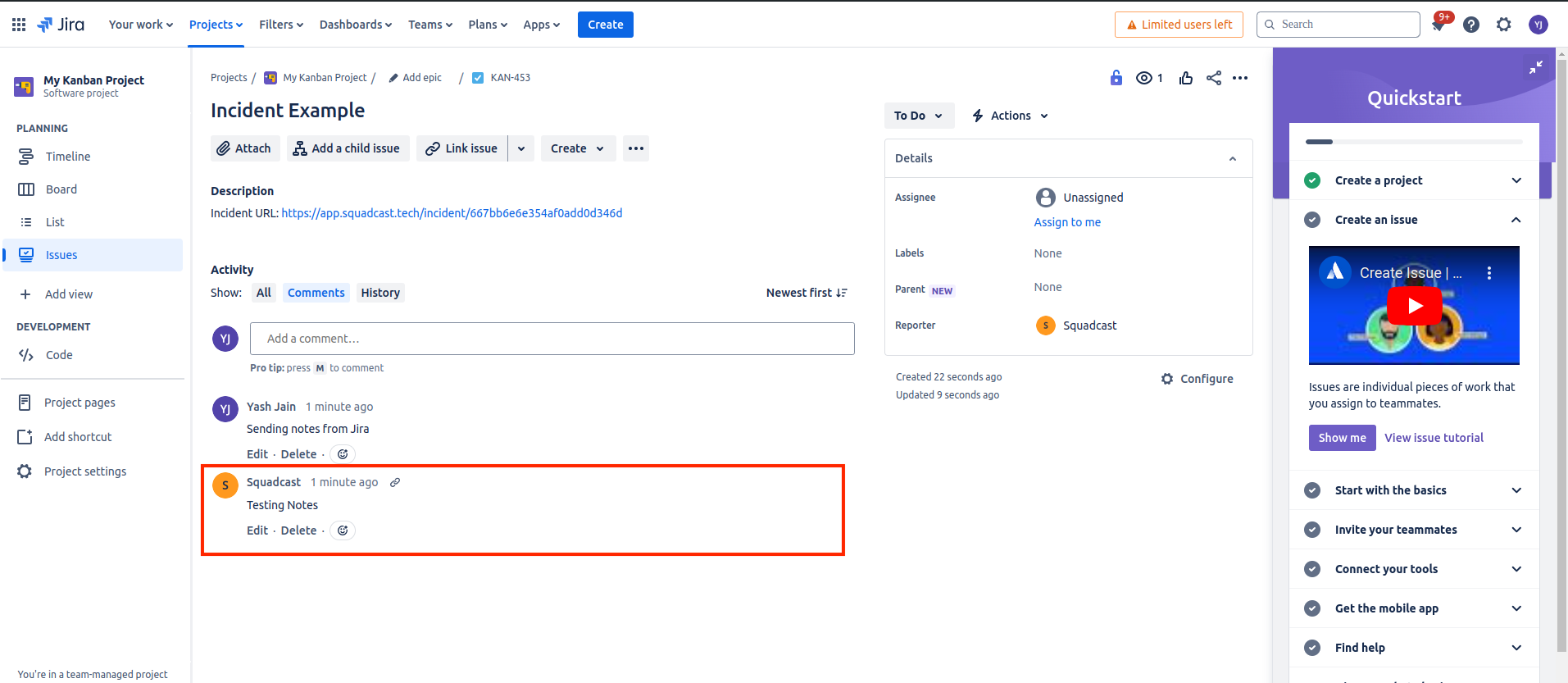Image resolution: width=1568 pixels, height=683 pixels.
Task: Click the Add a comment field
Action: pos(552,339)
